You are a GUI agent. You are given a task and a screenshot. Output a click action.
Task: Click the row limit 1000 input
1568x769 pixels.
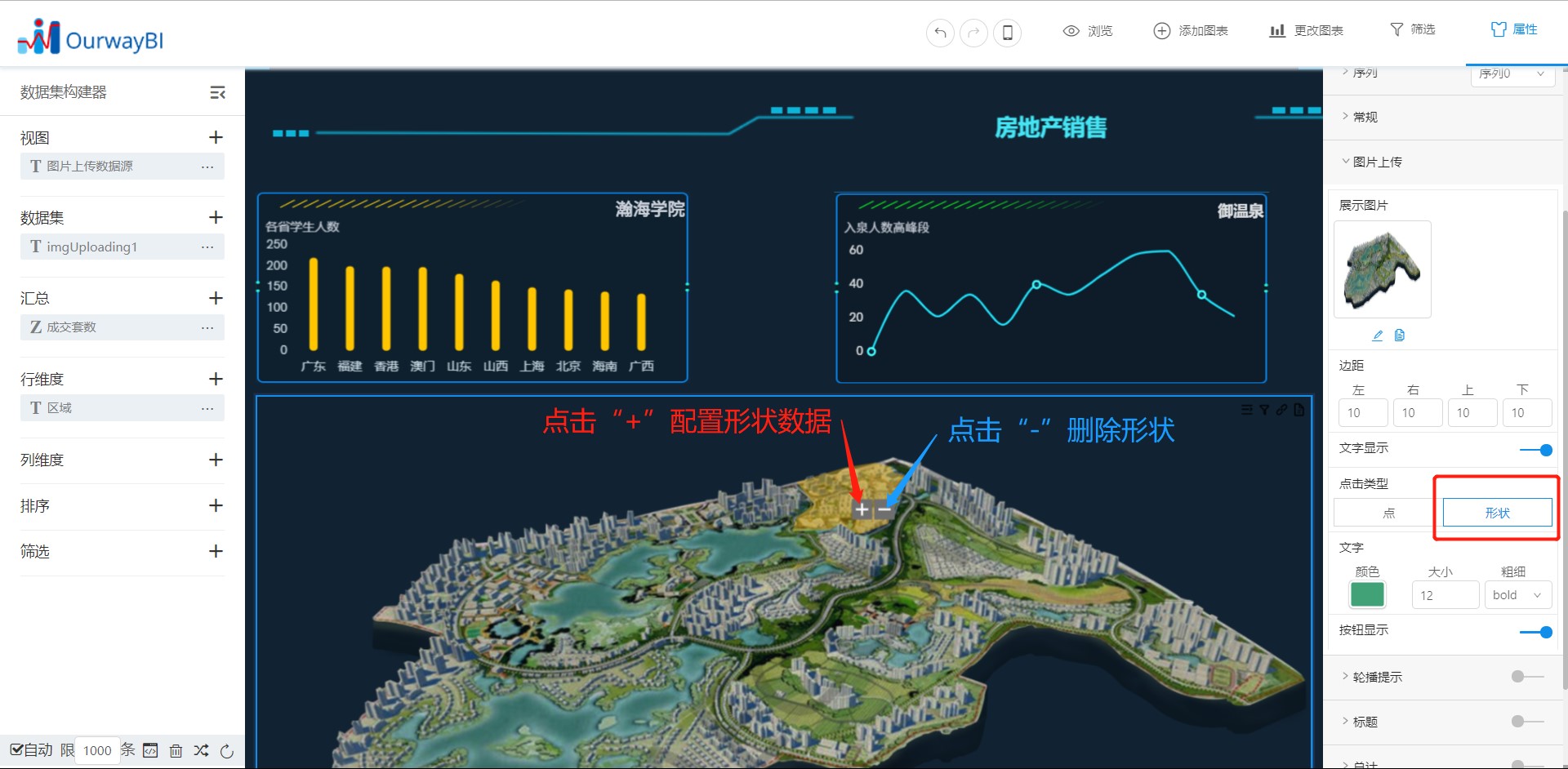(97, 750)
